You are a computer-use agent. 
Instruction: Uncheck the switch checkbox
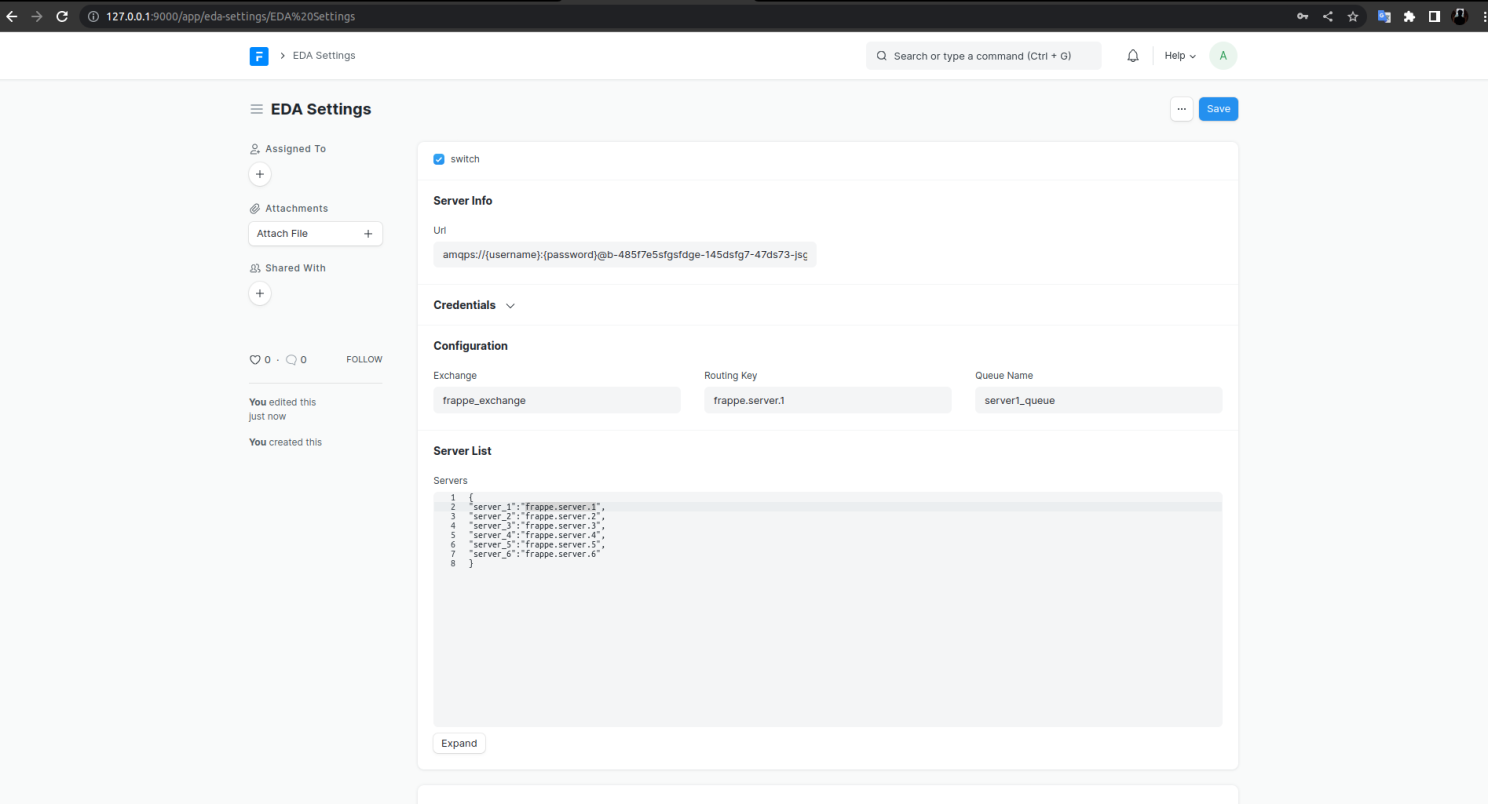click(x=439, y=159)
